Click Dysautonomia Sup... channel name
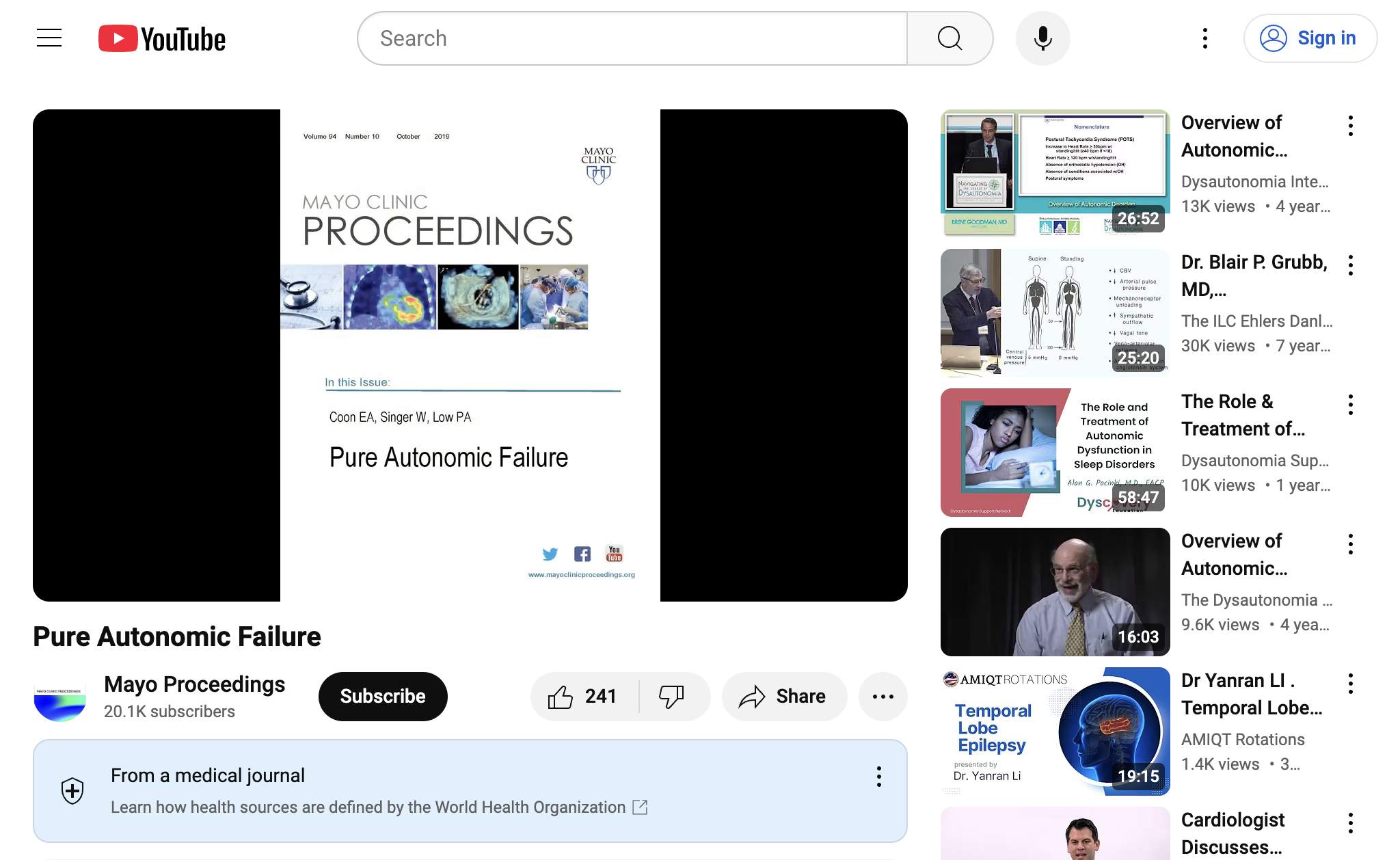 (1255, 461)
